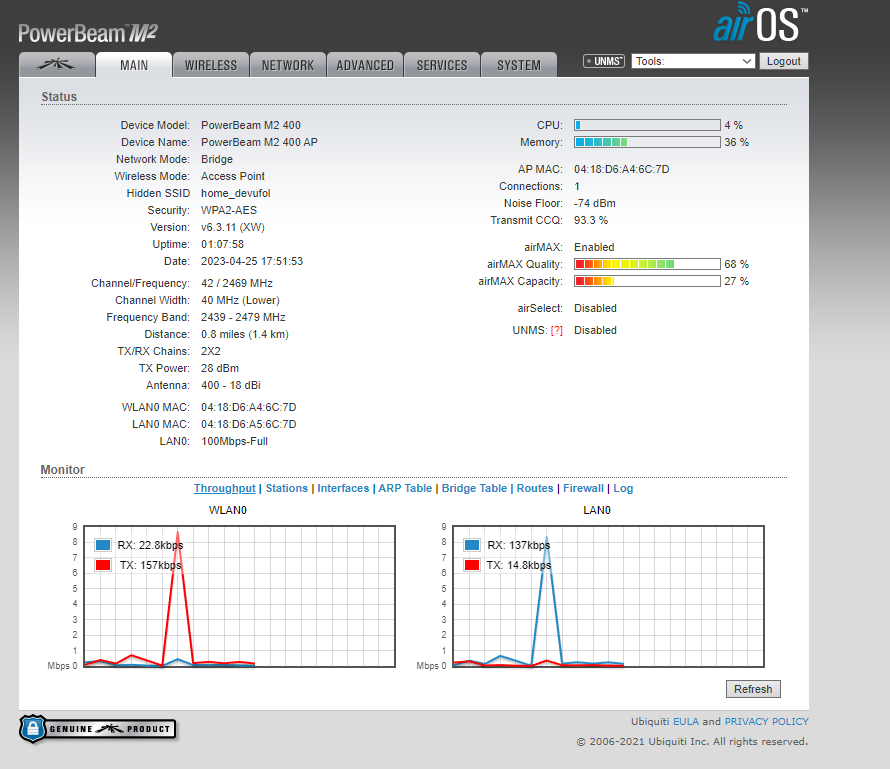Screen dimensions: 890x769
Task: Open the Tools dropdown menu
Action: [693, 61]
